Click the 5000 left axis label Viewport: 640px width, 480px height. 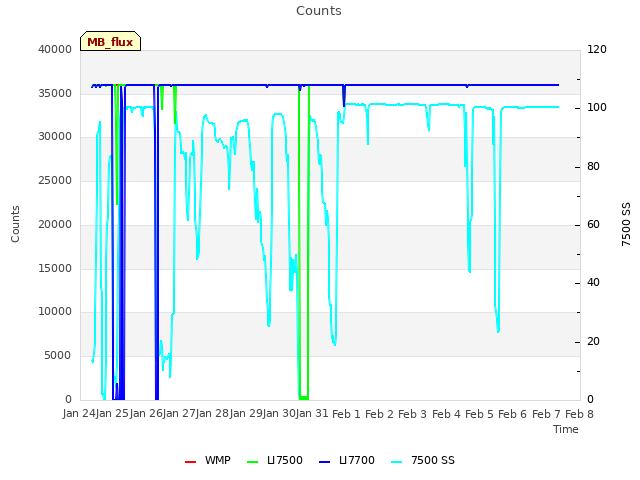coord(58,356)
